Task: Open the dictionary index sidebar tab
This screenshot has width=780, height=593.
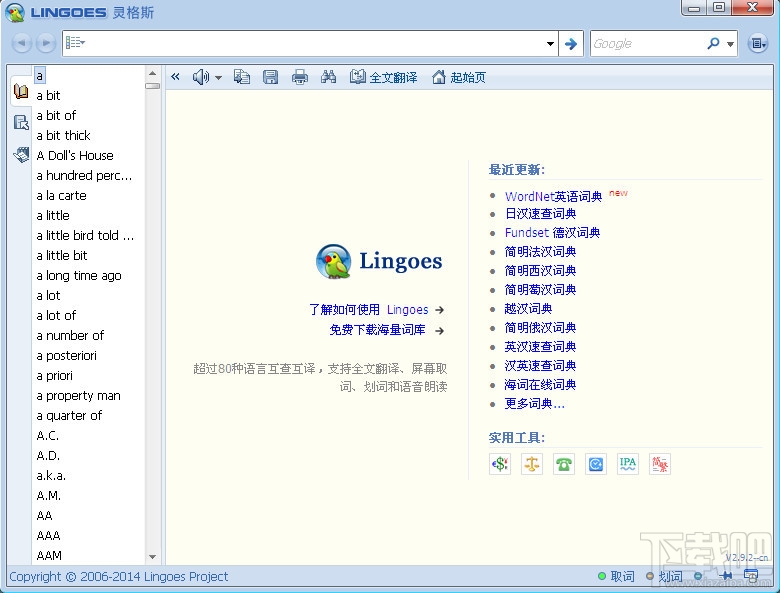Action: (21, 92)
